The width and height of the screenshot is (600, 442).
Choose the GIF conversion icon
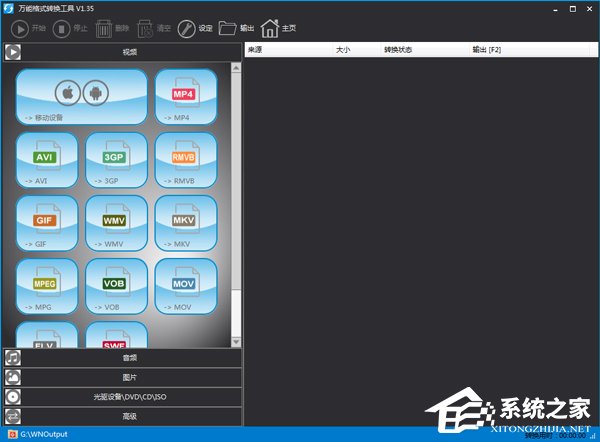(x=46, y=223)
